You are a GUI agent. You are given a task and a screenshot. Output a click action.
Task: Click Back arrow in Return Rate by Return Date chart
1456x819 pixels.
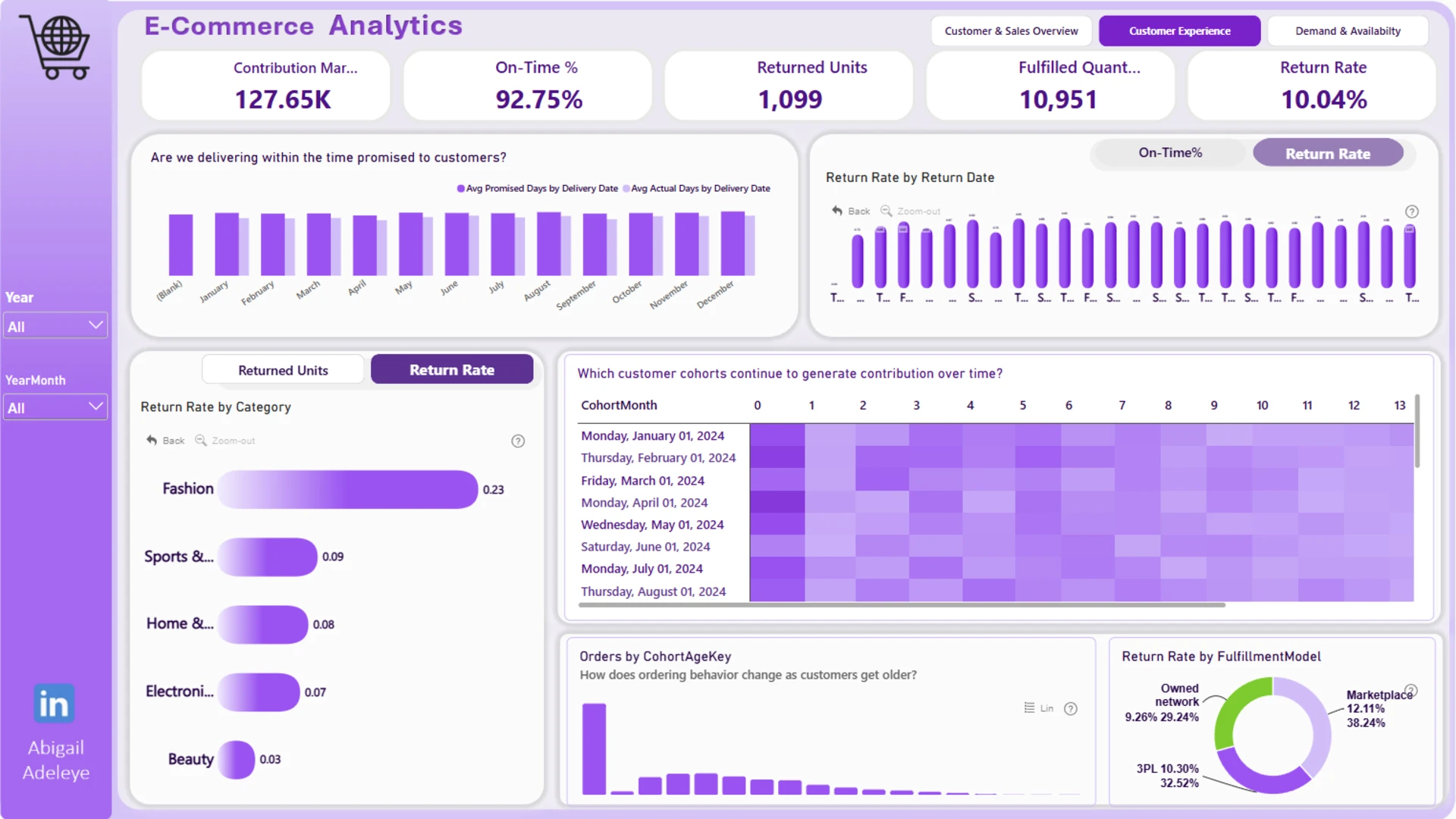(x=837, y=211)
